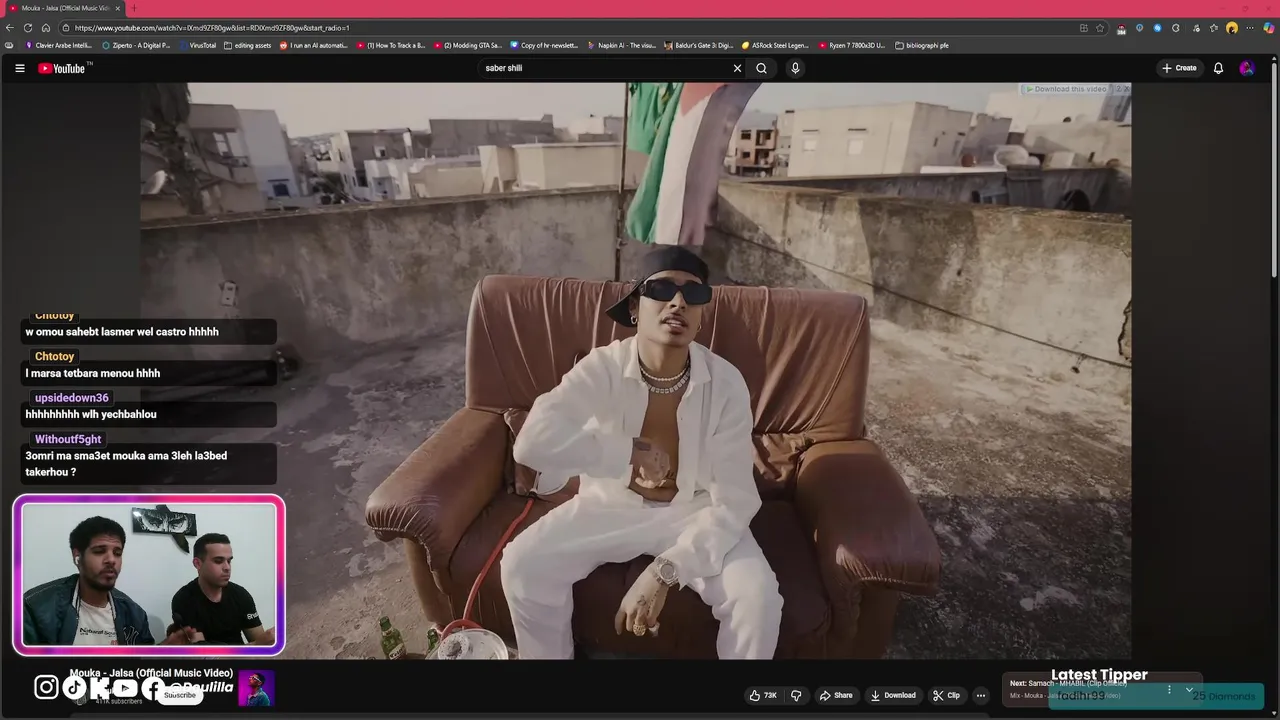Image resolution: width=1280 pixels, height=720 pixels.
Task: Share the video
Action: click(x=836, y=695)
